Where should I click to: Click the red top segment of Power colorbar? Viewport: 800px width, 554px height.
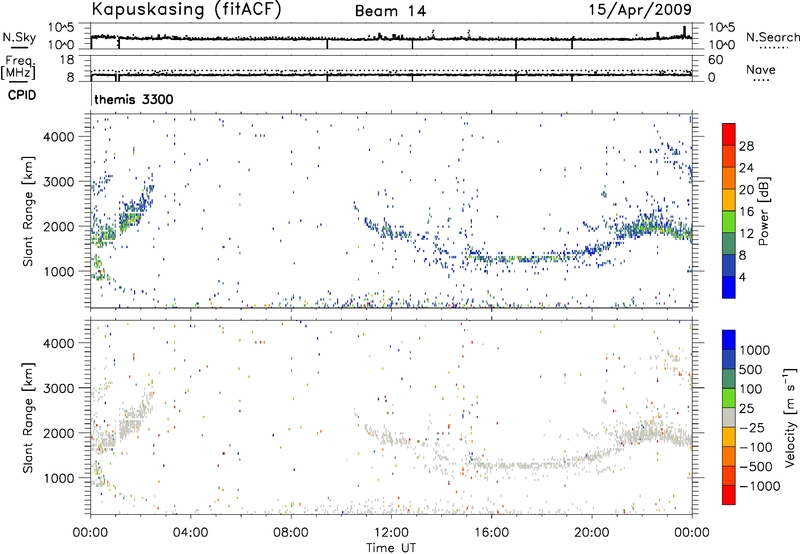729,134
